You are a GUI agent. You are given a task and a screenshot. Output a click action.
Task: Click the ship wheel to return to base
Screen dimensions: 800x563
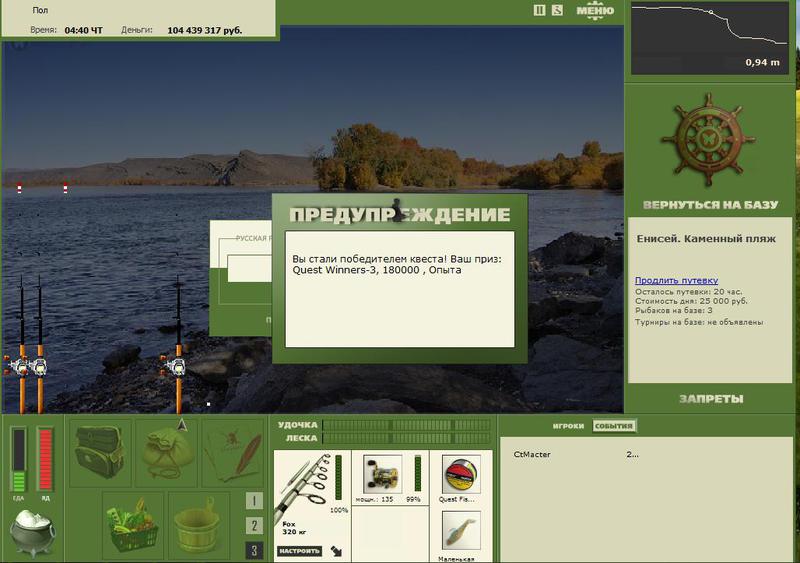pos(708,140)
